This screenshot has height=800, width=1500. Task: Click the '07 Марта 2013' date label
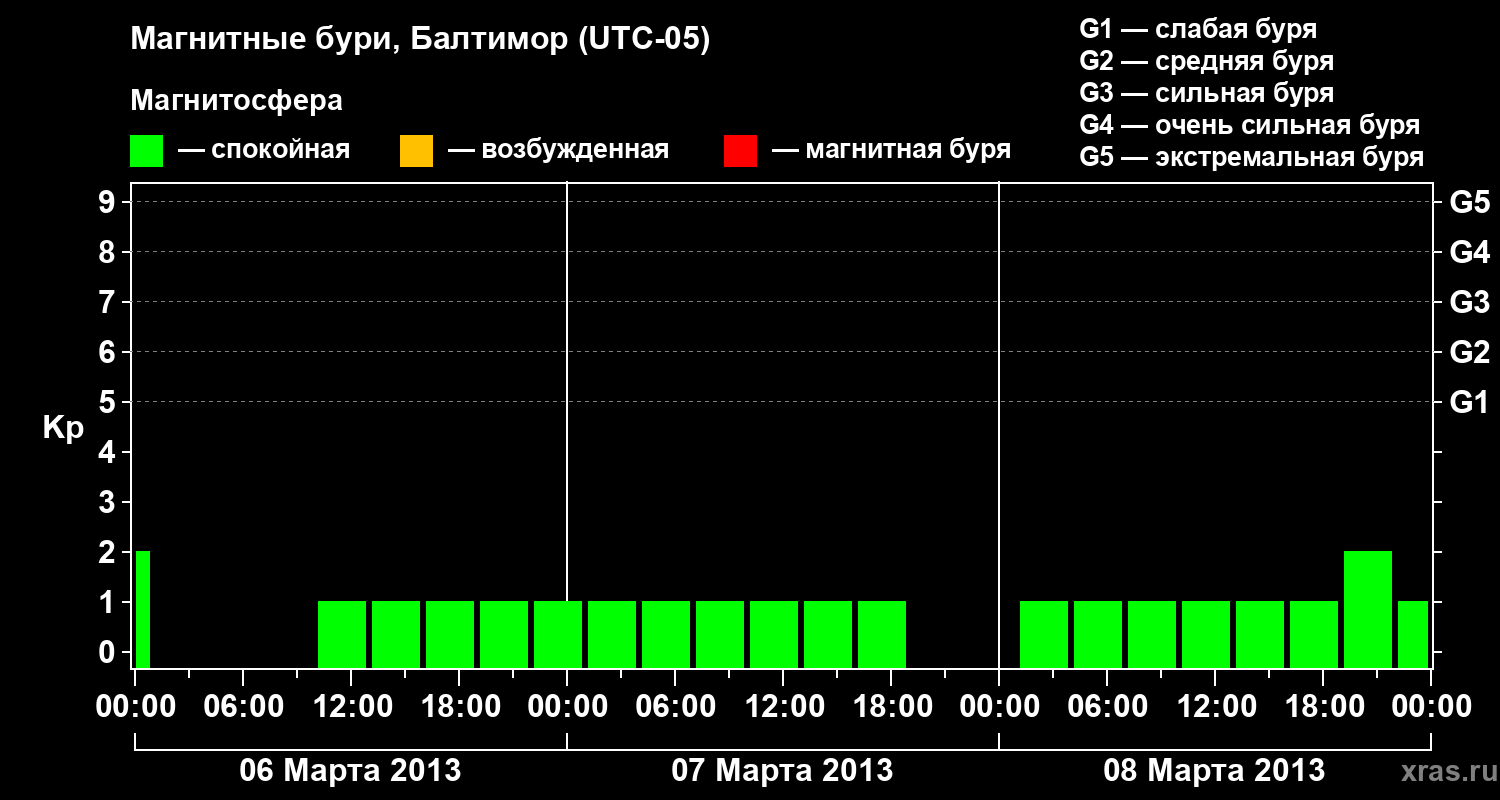click(782, 770)
